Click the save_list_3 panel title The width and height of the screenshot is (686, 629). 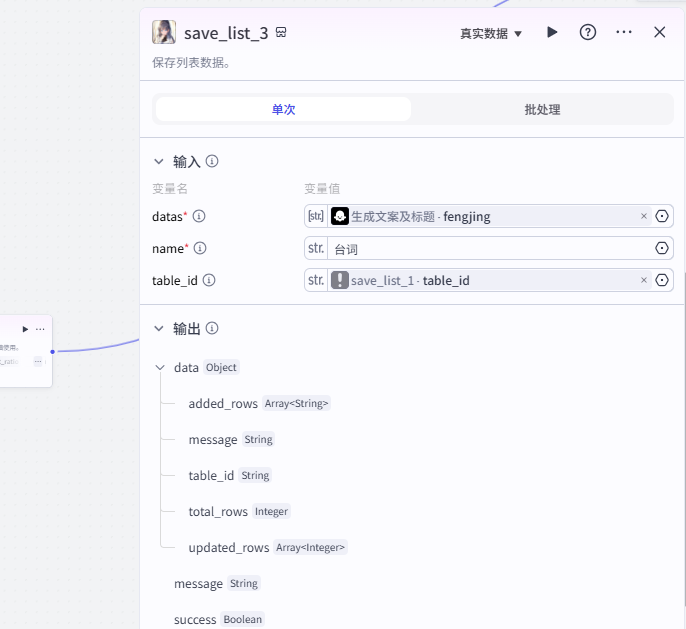pyautogui.click(x=226, y=33)
